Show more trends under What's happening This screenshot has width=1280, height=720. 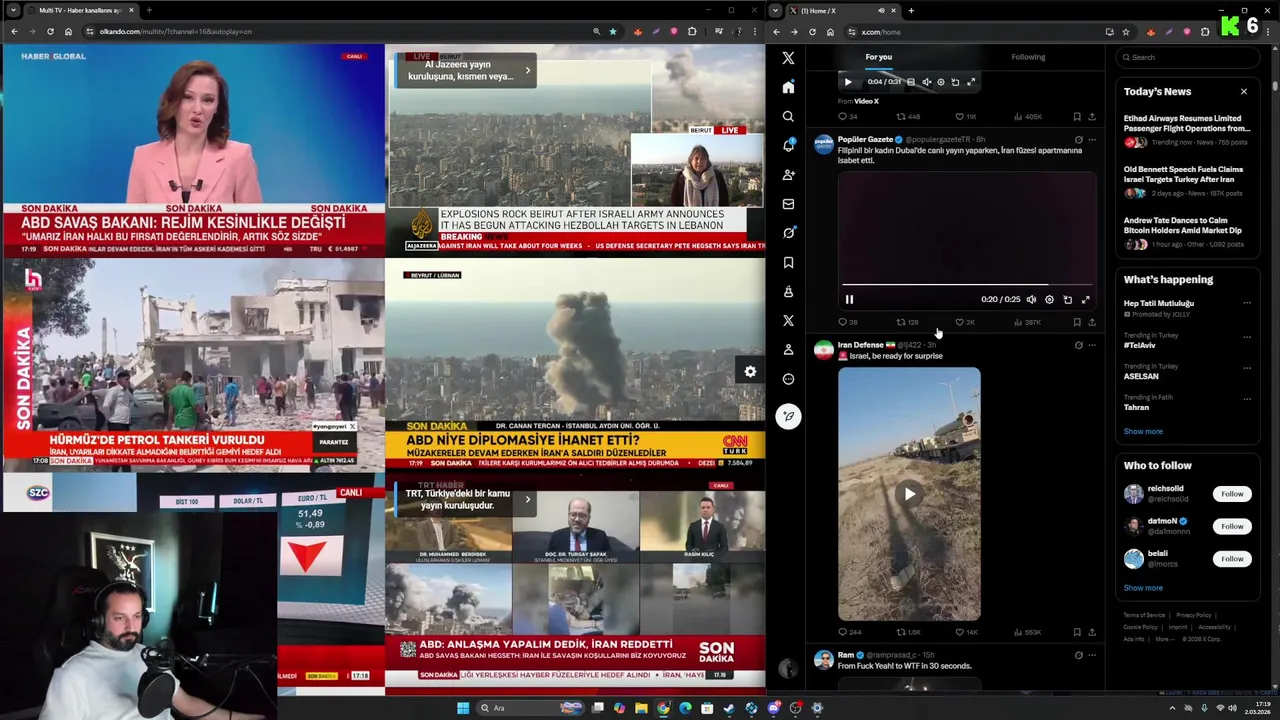1143,432
